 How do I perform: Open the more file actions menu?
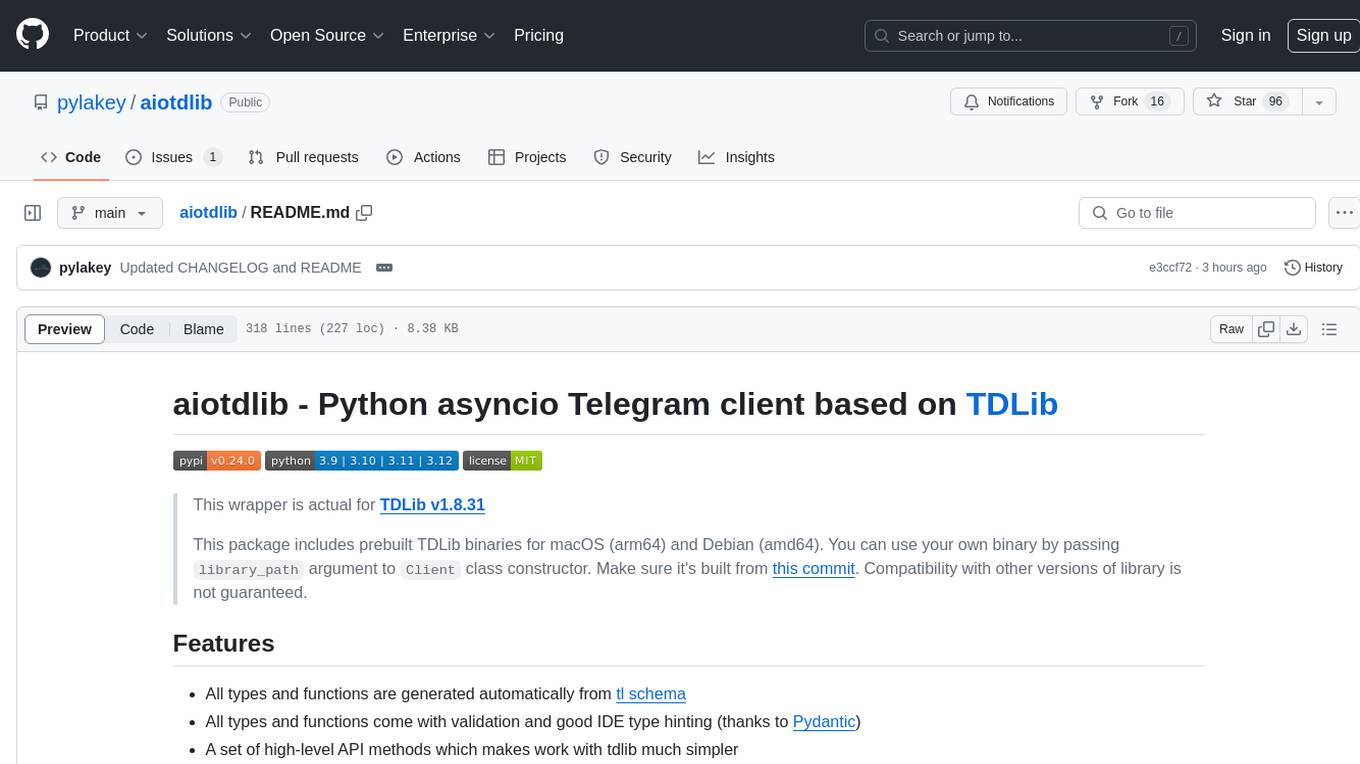(x=1344, y=213)
